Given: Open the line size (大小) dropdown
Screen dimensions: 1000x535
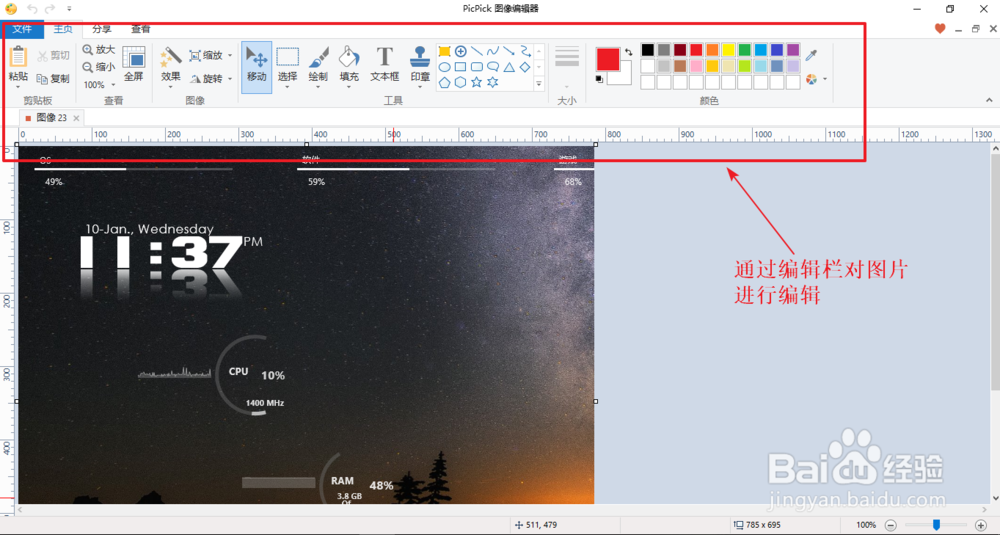Looking at the screenshot, I should tap(567, 67).
